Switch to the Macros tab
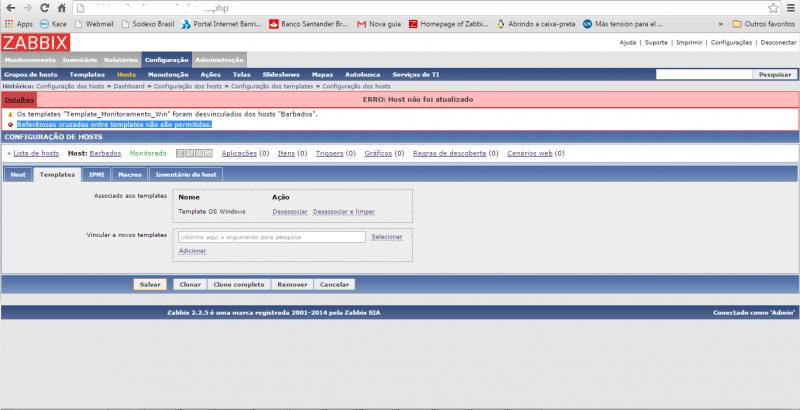 pos(130,175)
